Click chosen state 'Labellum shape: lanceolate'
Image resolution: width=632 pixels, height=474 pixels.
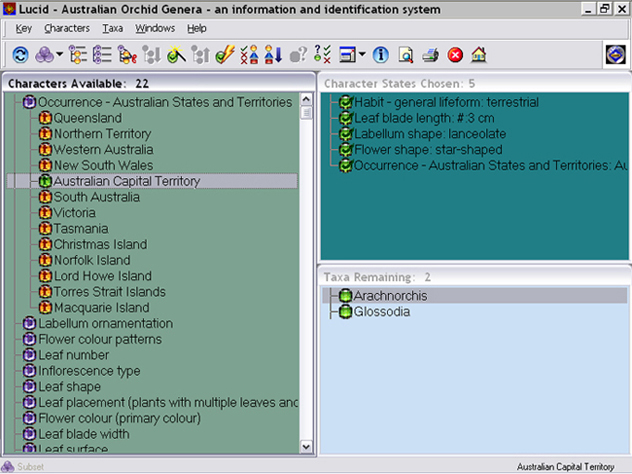click(430, 134)
